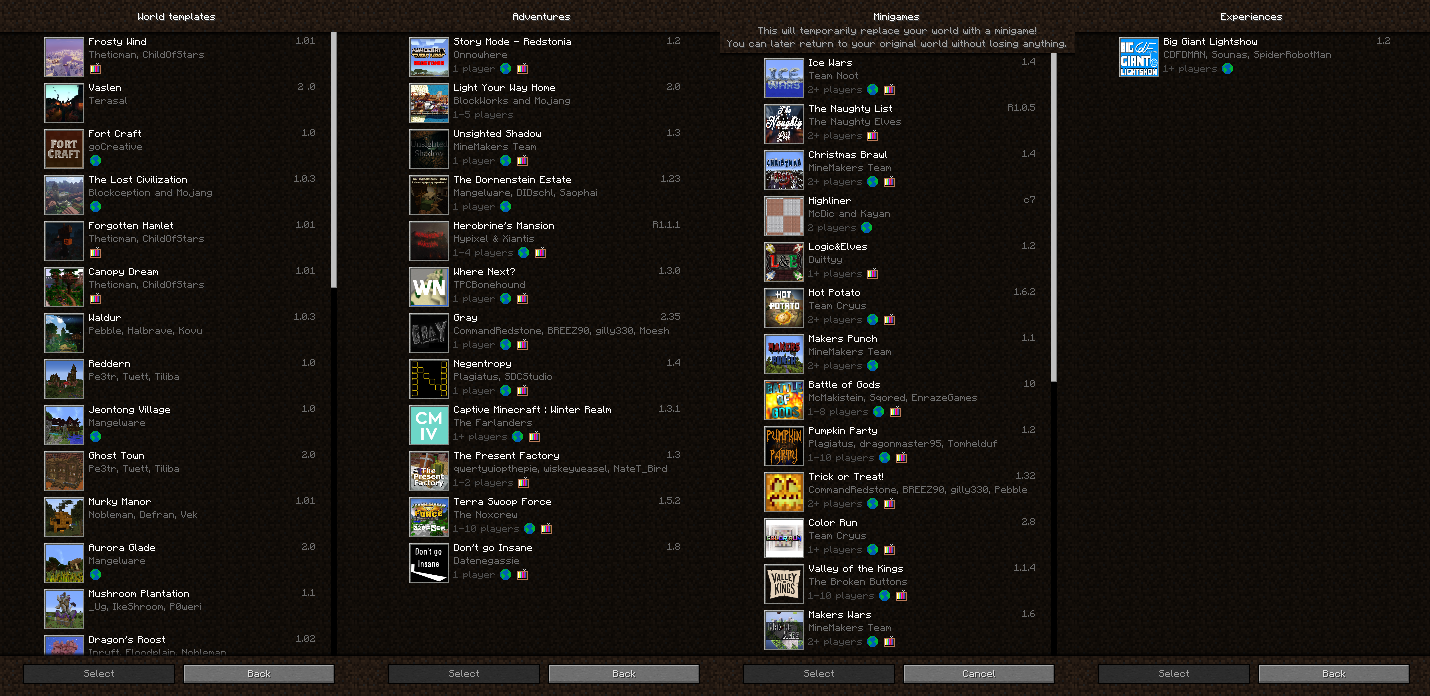The image size is (1430, 696).
Task: Open globe link for The Dornenstein Estate
Action: (506, 207)
